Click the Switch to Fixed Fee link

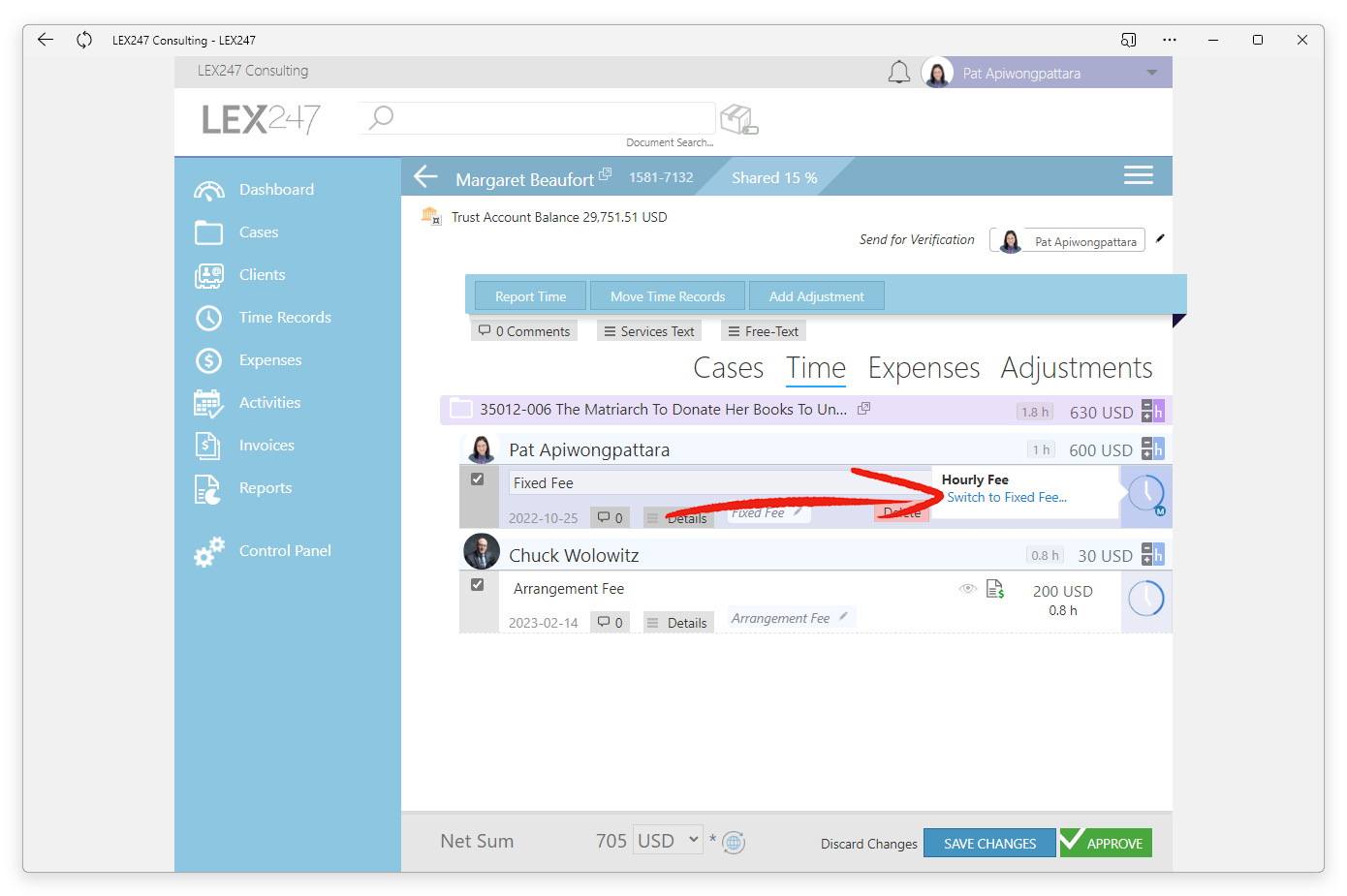(x=1007, y=497)
